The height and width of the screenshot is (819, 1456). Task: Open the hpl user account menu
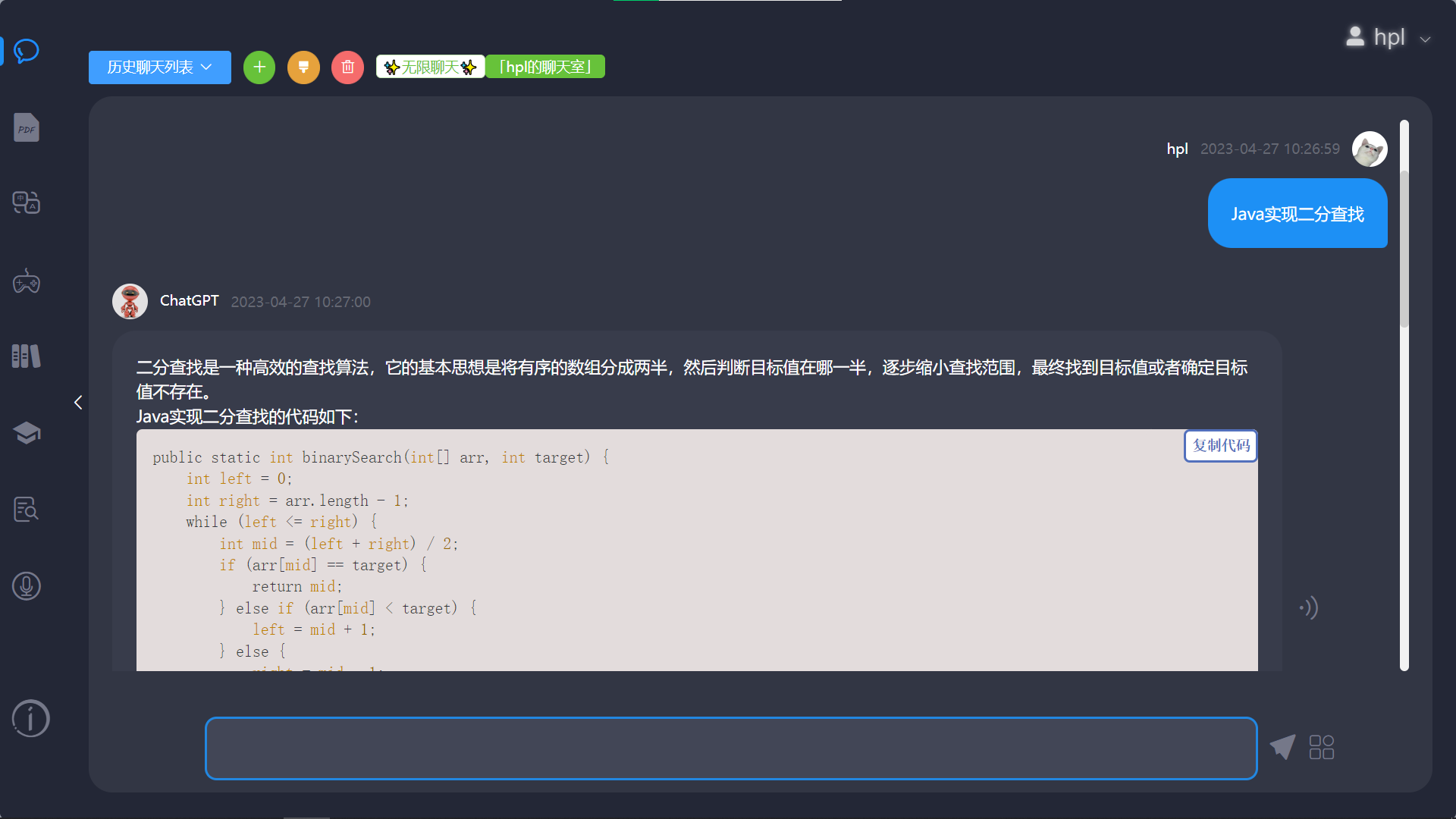(1388, 37)
